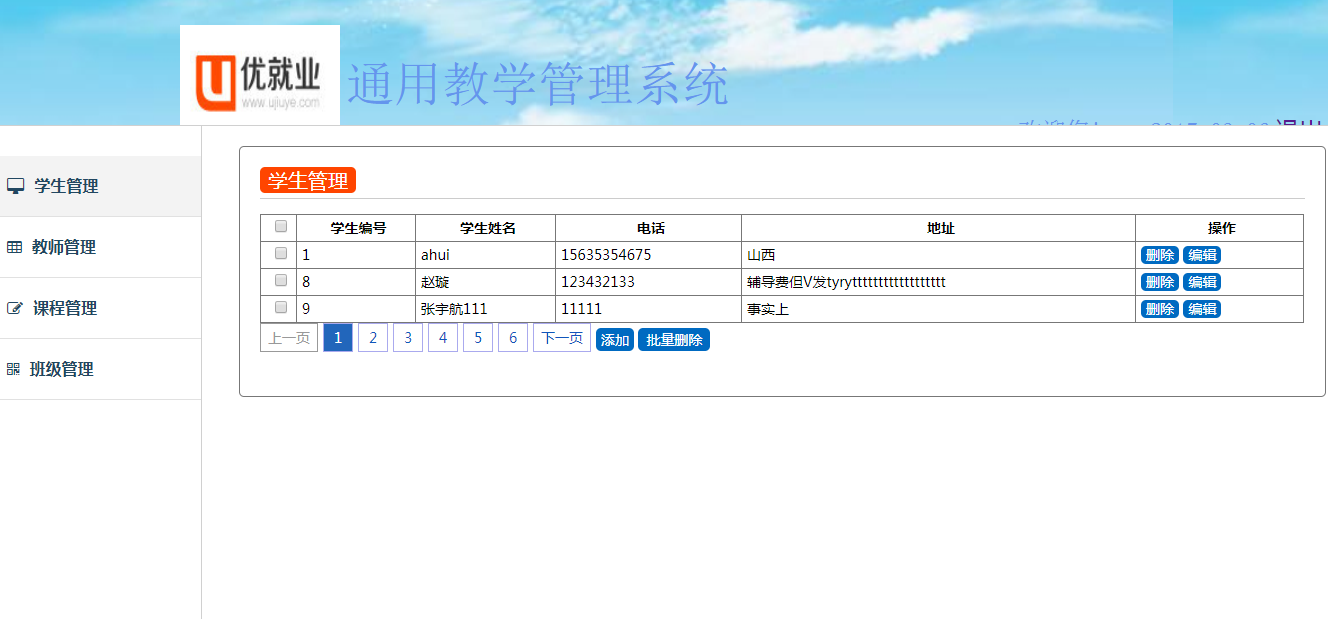Go to pagination page 3
Screen dimensions: 1328x619
click(x=408, y=338)
